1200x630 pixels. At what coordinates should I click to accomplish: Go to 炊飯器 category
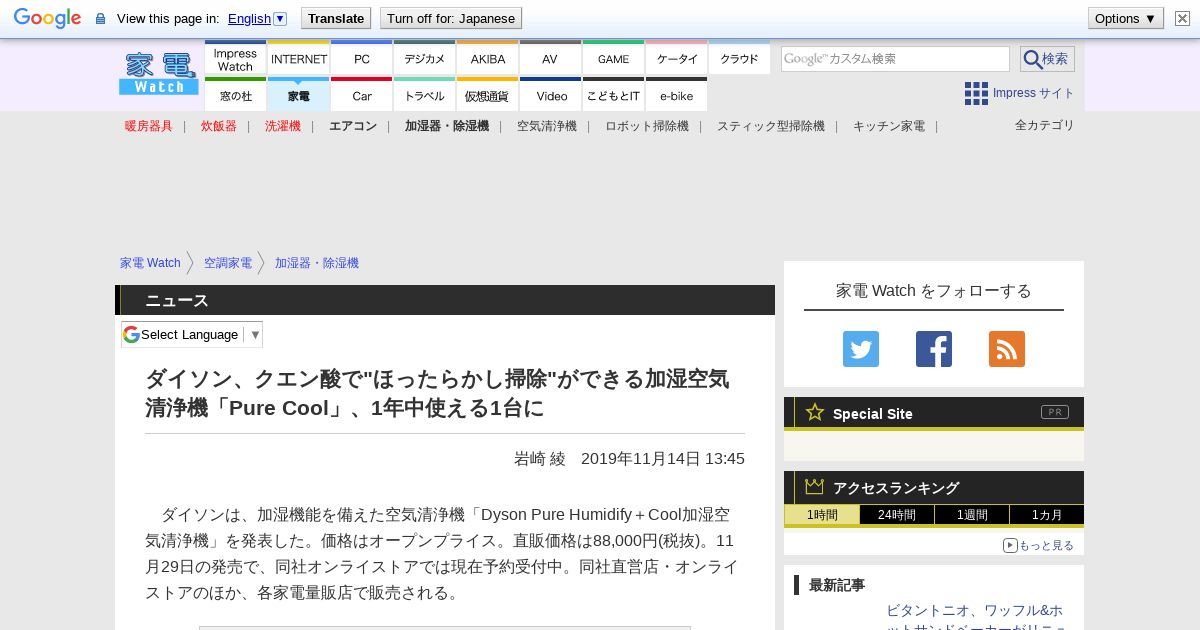pyautogui.click(x=219, y=126)
